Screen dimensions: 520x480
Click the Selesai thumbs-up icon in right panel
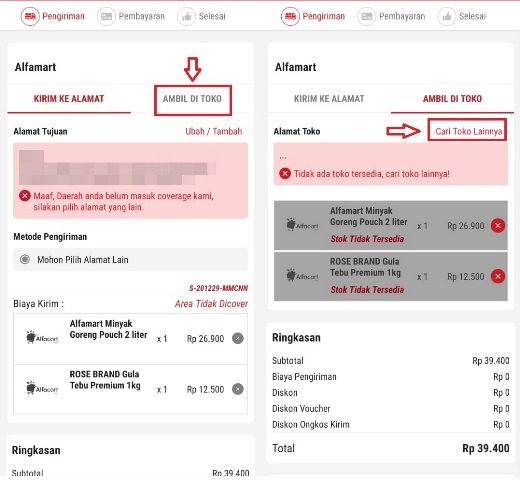click(x=447, y=16)
